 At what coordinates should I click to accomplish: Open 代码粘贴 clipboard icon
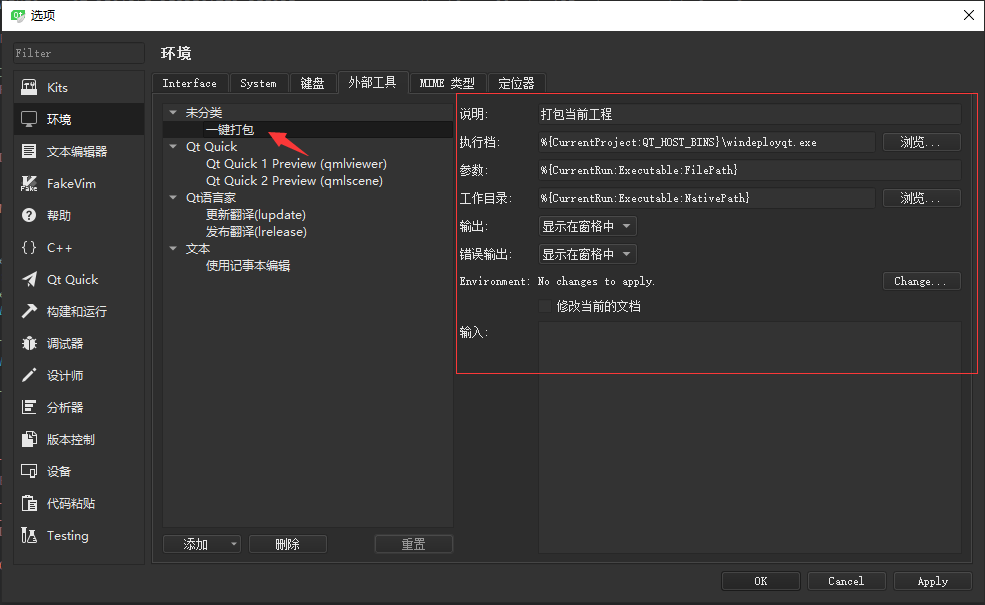pos(29,503)
